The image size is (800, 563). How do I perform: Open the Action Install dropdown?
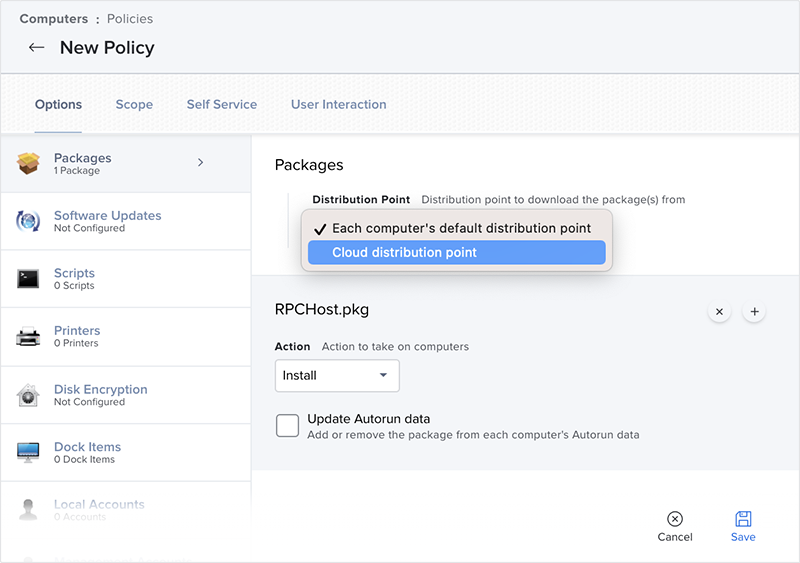(337, 376)
